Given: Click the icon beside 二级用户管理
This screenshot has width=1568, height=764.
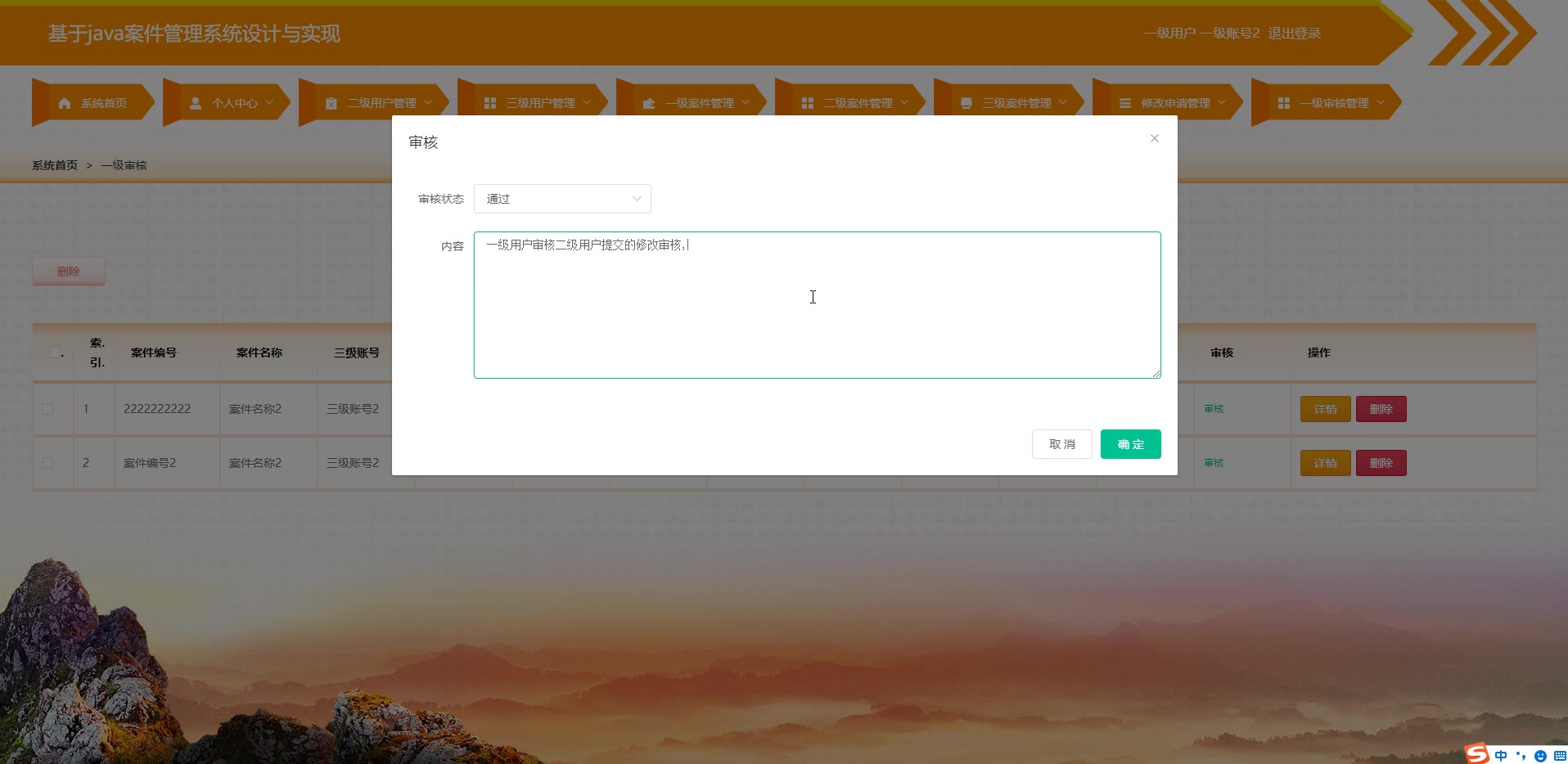Looking at the screenshot, I should click(331, 103).
